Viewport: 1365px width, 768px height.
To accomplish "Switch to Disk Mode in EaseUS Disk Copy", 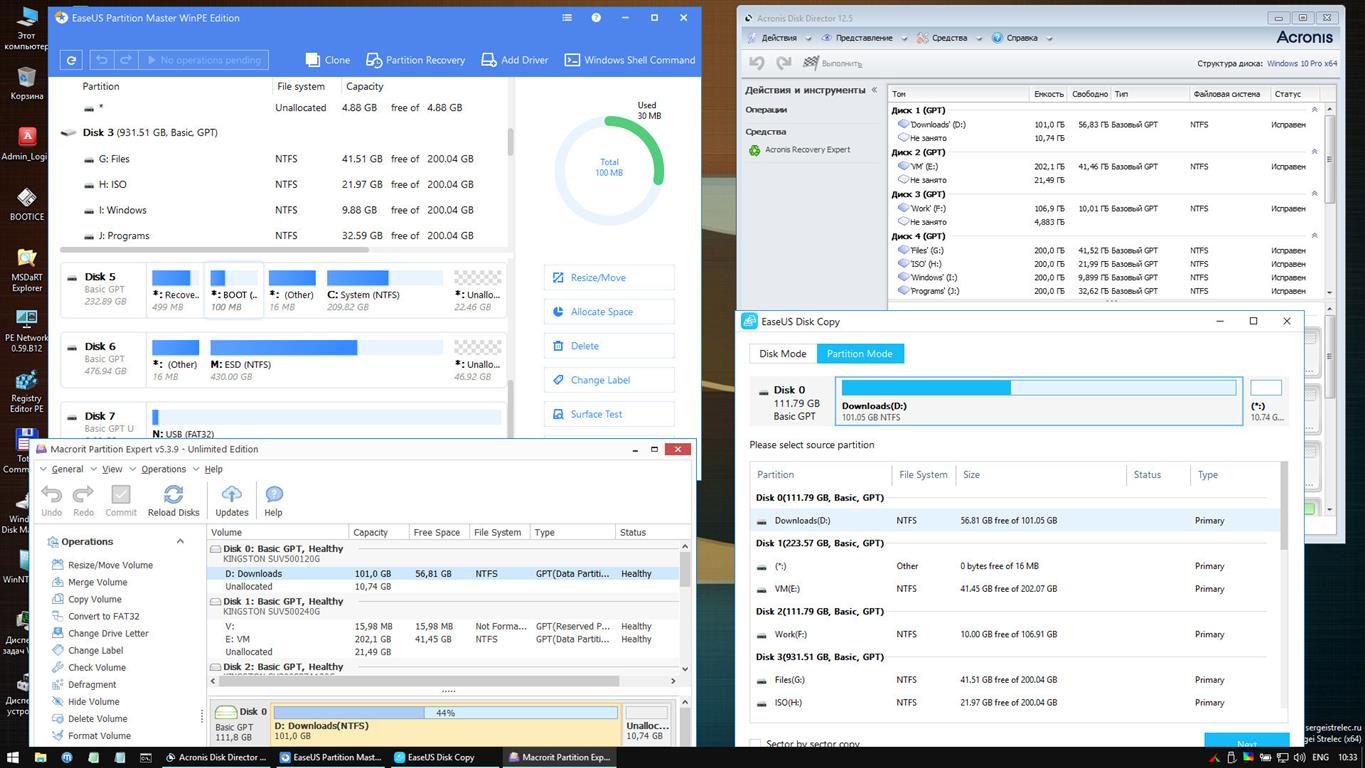I will pyautogui.click(x=782, y=353).
